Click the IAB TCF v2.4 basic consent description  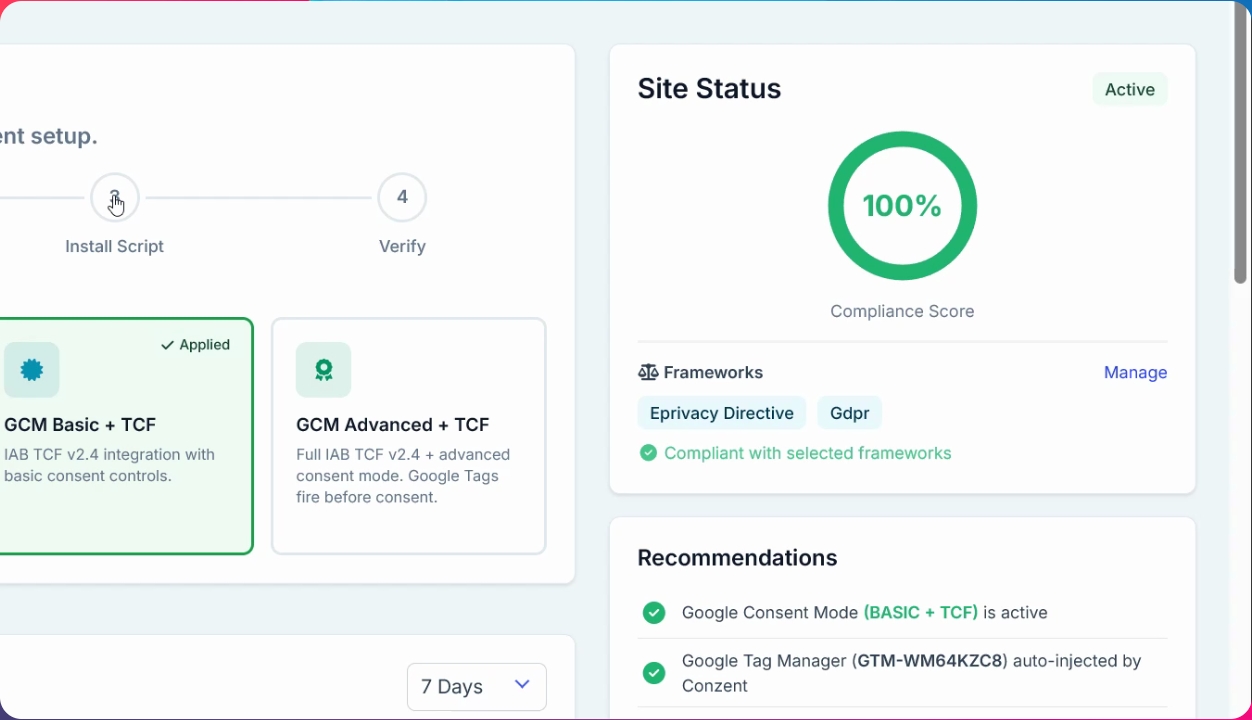(110, 465)
